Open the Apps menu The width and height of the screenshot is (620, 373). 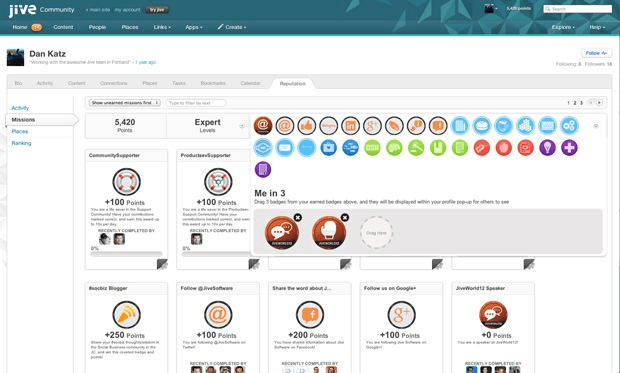pyautogui.click(x=194, y=27)
